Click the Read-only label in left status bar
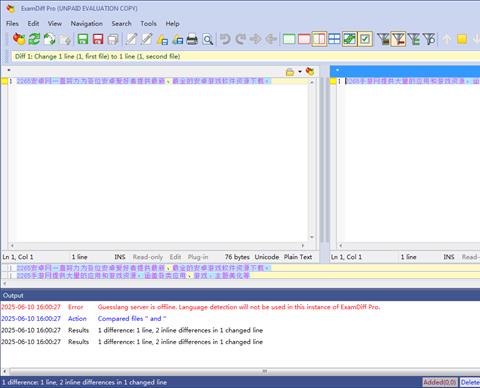 [x=148, y=257]
